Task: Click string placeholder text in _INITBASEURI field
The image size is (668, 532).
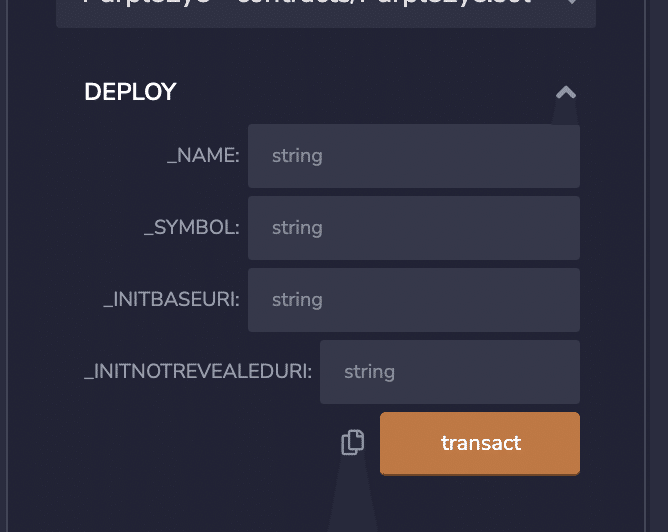Action: click(297, 300)
